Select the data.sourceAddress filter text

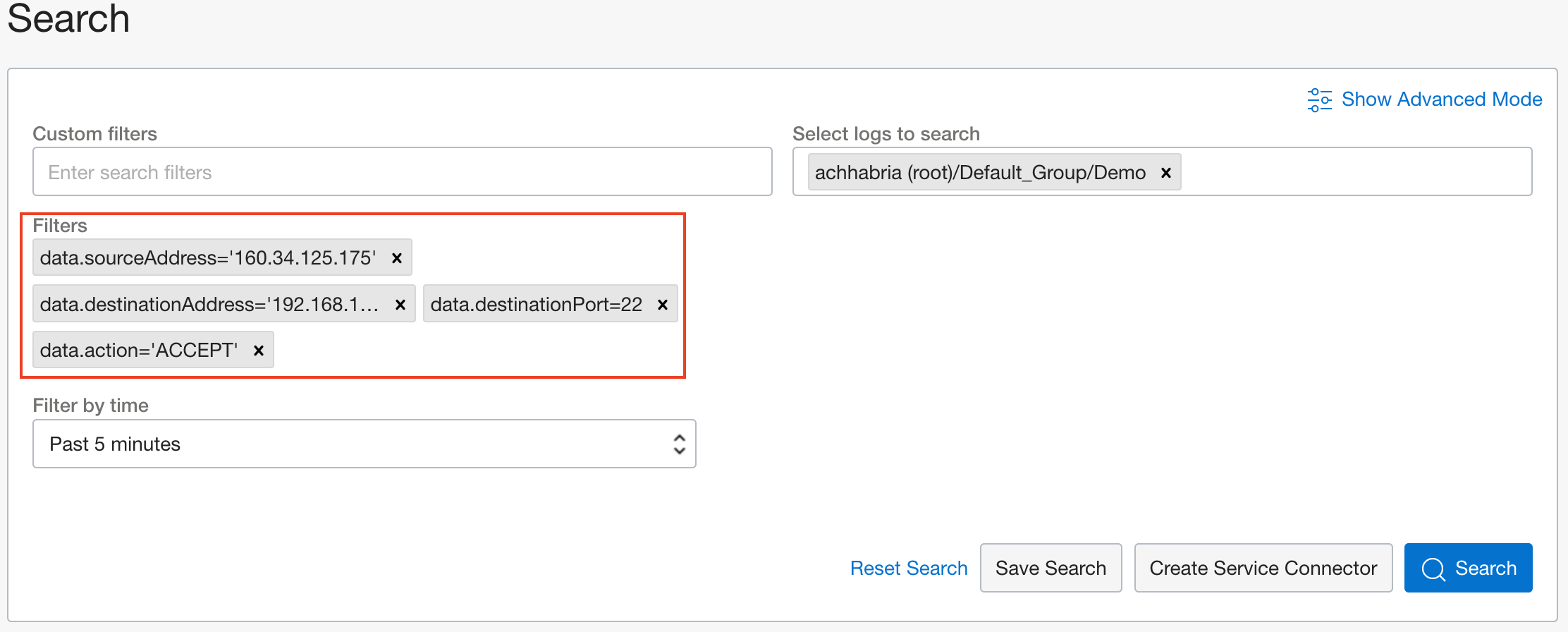pyautogui.click(x=208, y=258)
